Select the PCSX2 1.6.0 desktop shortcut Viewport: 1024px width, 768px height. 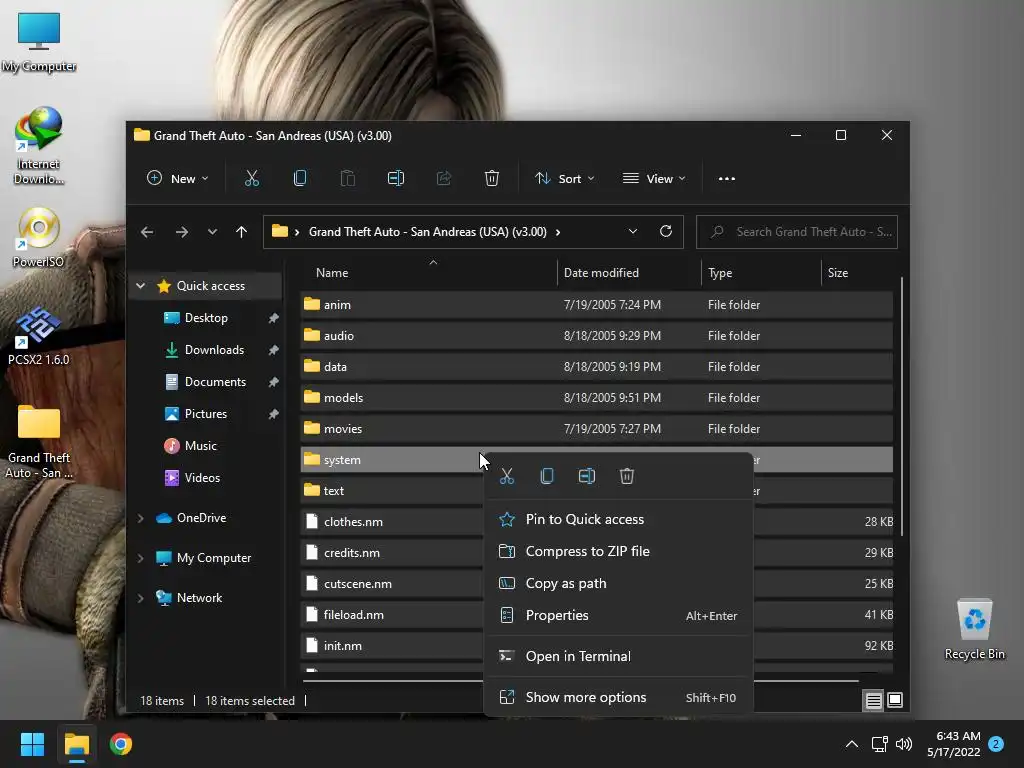point(39,336)
